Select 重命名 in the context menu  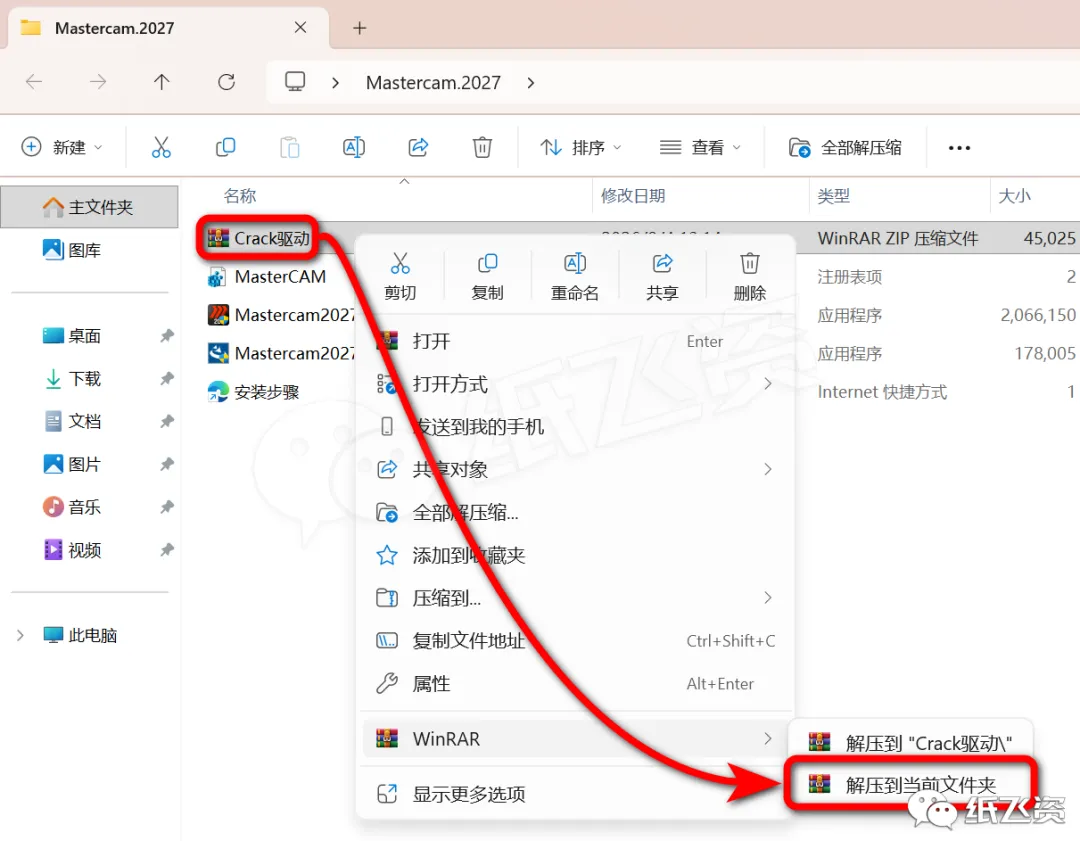click(574, 277)
